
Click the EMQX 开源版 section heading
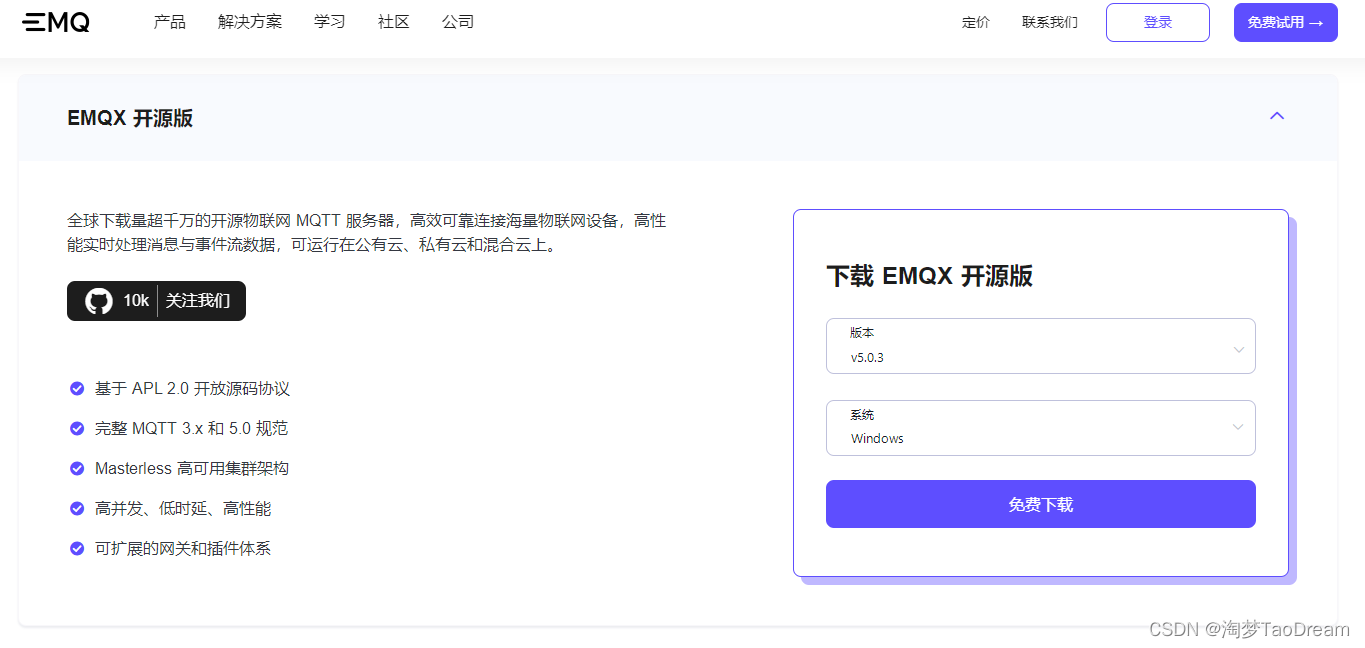click(x=130, y=118)
